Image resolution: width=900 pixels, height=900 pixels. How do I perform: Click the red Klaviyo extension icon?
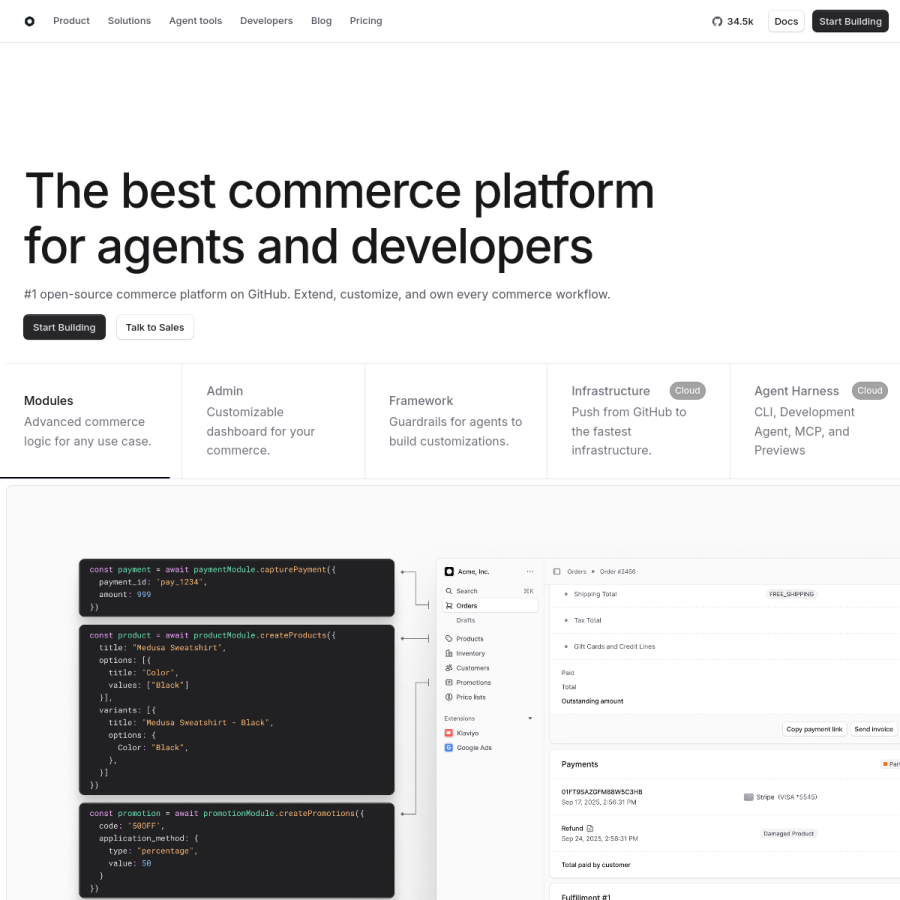pos(449,734)
